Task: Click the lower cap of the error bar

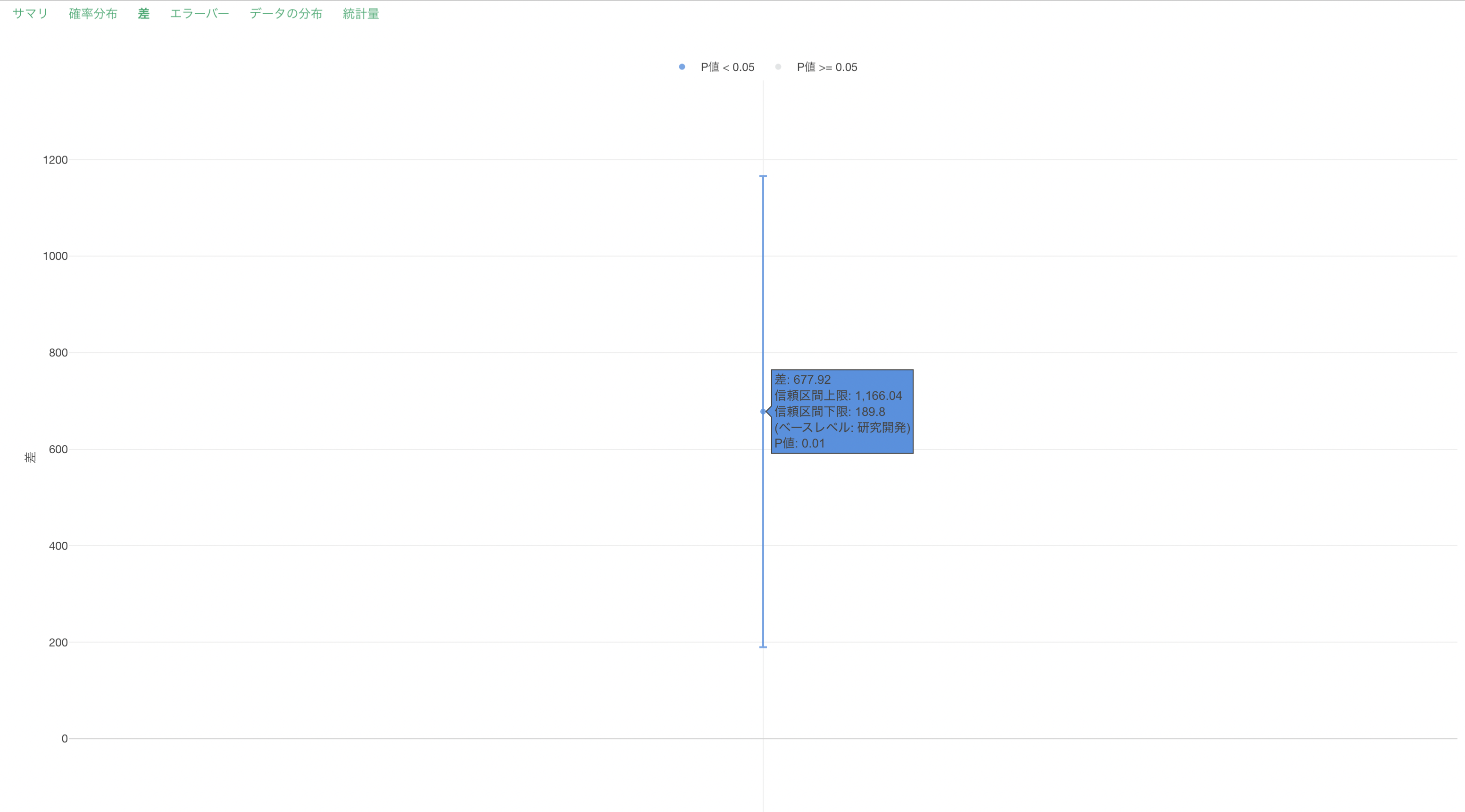Action: tap(763, 647)
